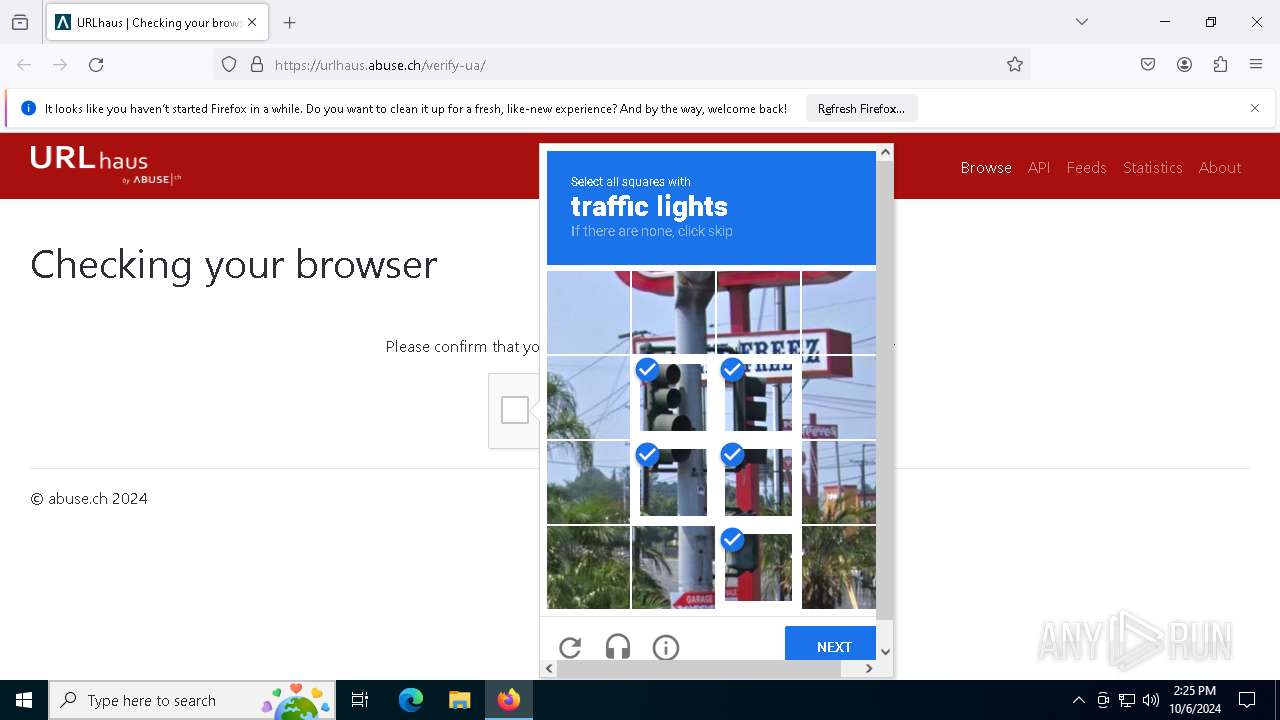
Task: Deselect the traffic light tile second row, third column
Action: tap(758, 397)
